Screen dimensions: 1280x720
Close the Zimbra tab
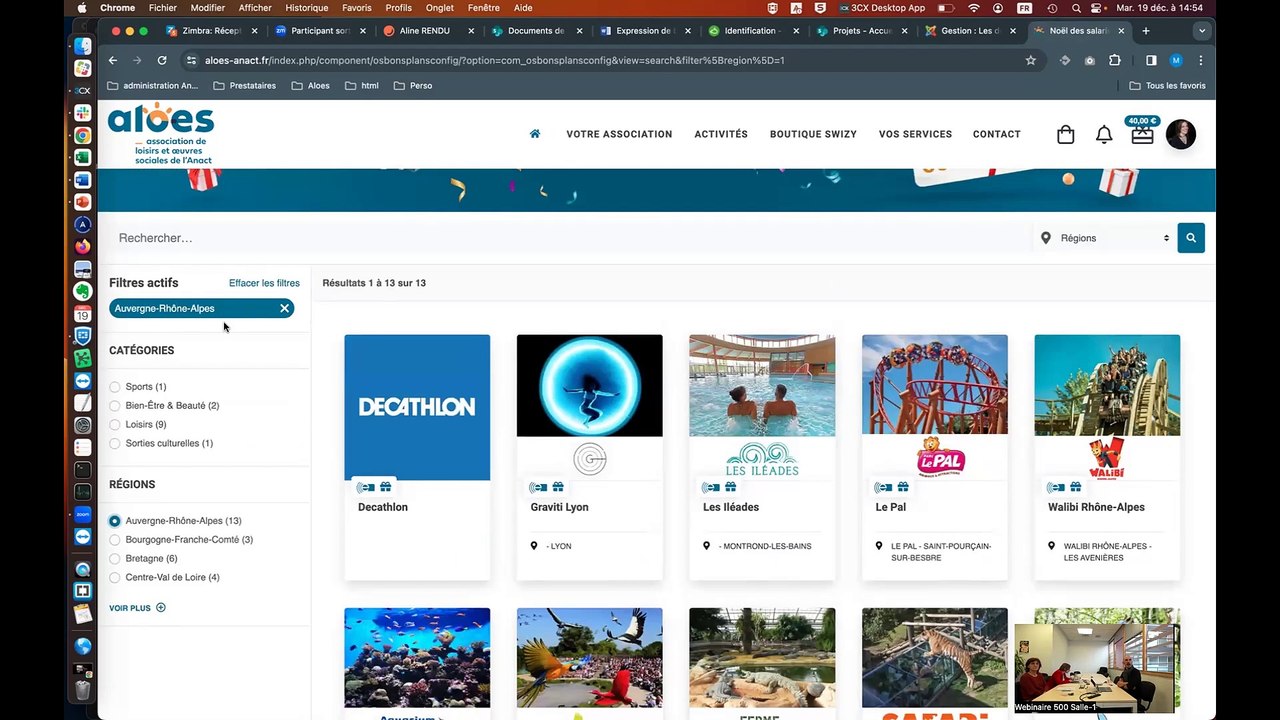pos(255,31)
